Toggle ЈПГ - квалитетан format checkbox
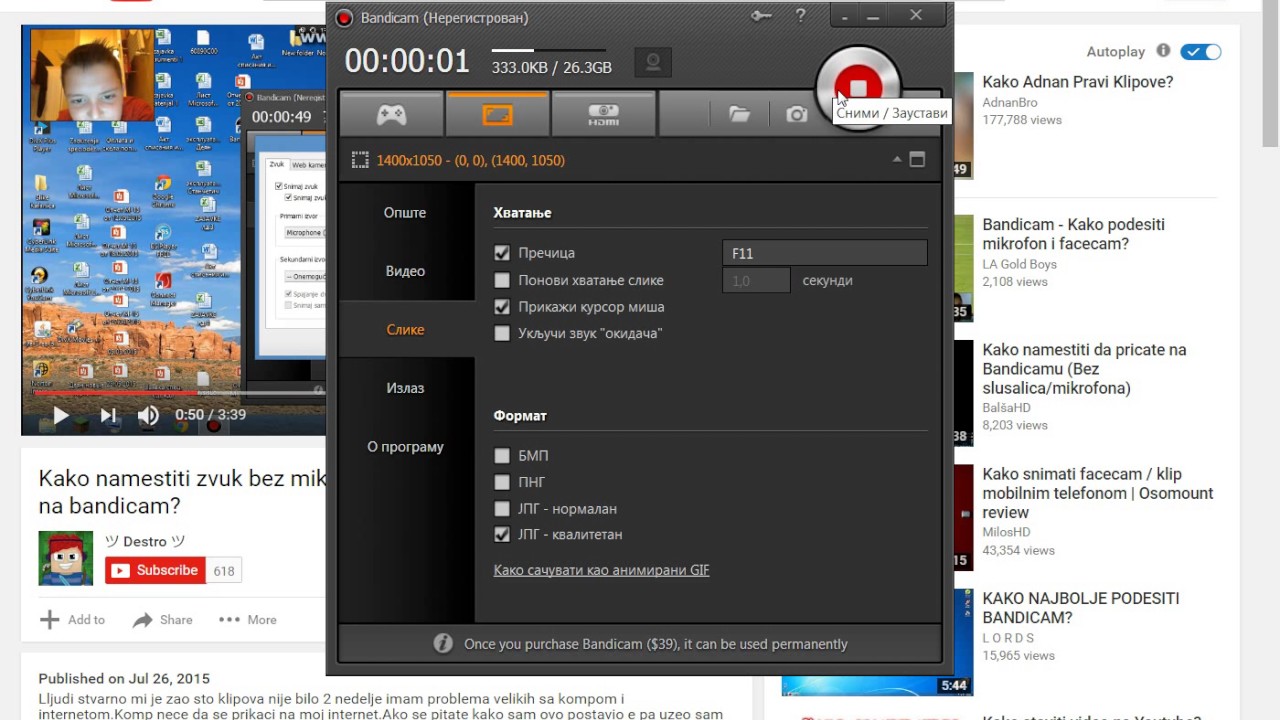Image resolution: width=1280 pixels, height=720 pixels. coord(502,535)
